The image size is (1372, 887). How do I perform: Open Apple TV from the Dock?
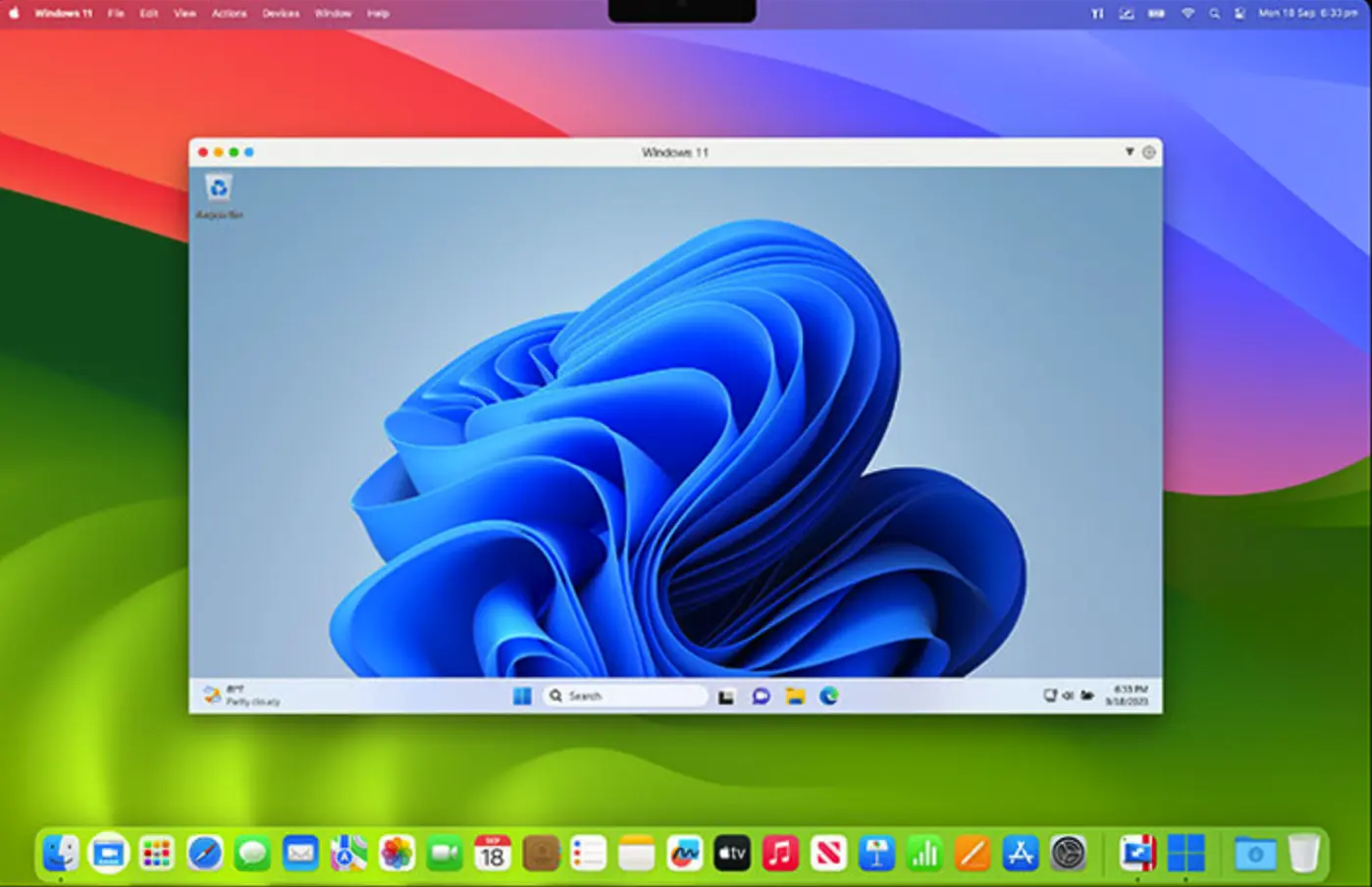tap(732, 853)
